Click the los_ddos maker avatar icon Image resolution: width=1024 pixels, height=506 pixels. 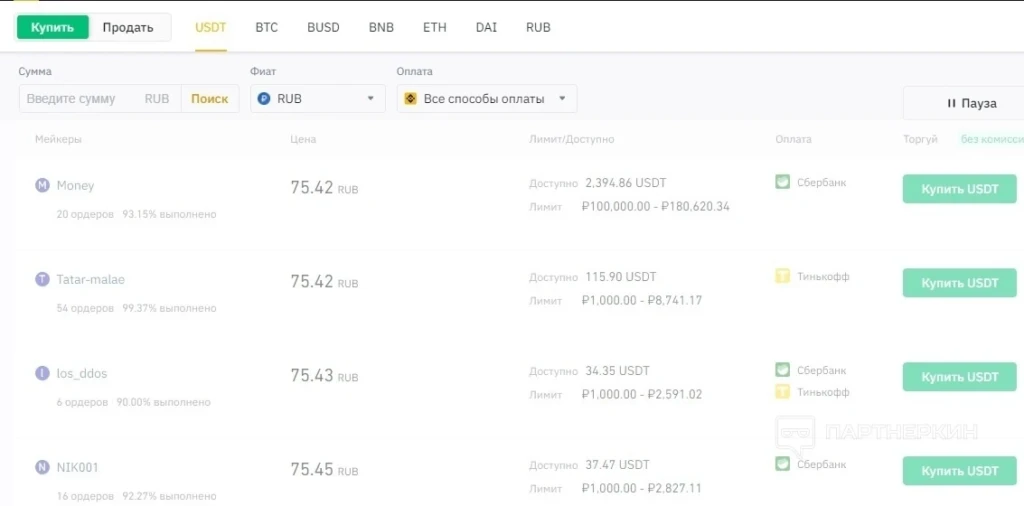[x=42, y=373]
